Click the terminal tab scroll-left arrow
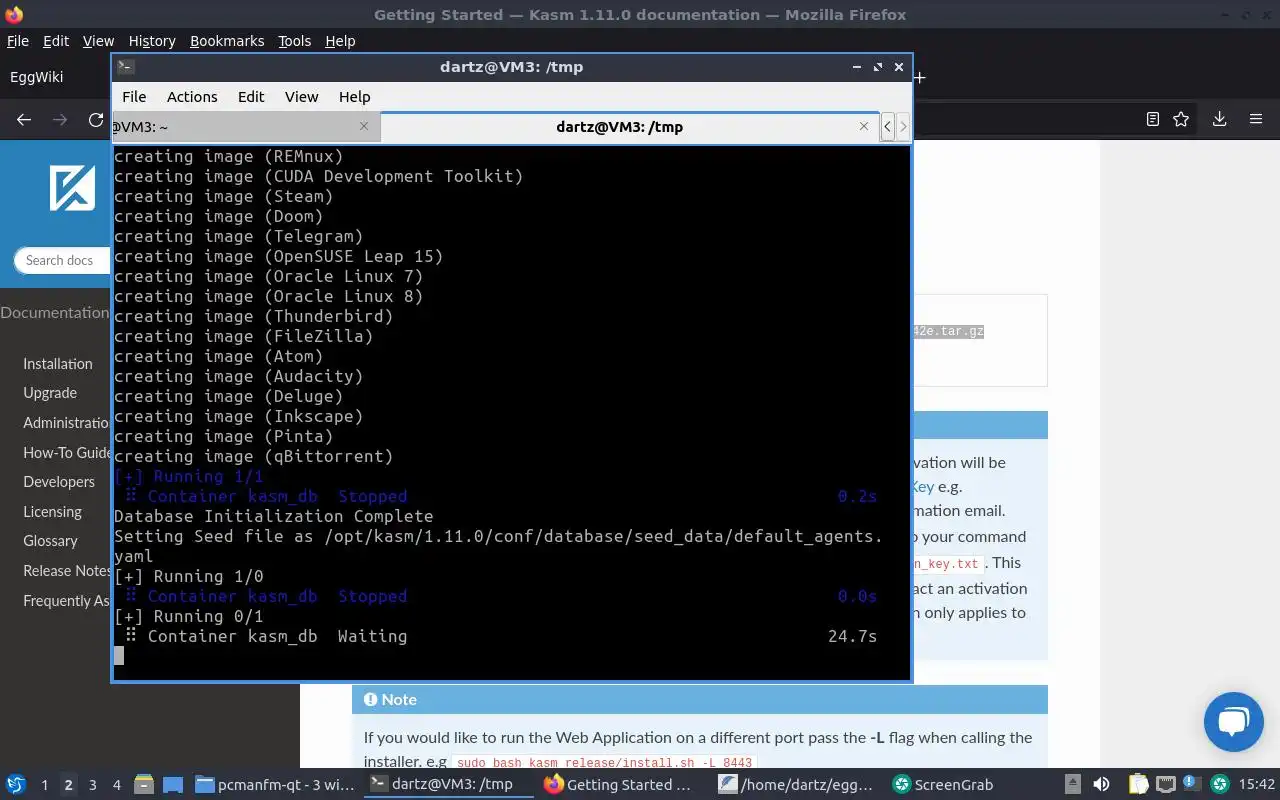Image resolution: width=1280 pixels, height=800 pixels. (x=887, y=127)
